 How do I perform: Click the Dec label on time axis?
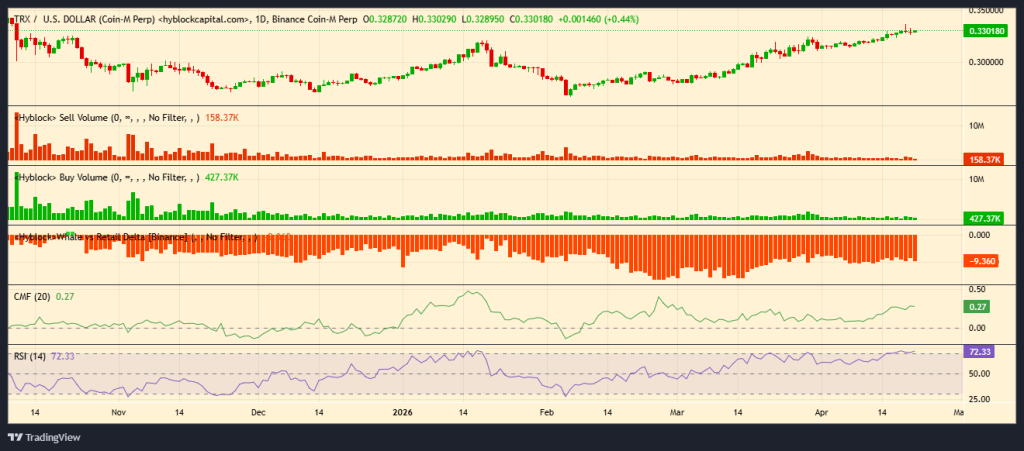[x=258, y=411]
